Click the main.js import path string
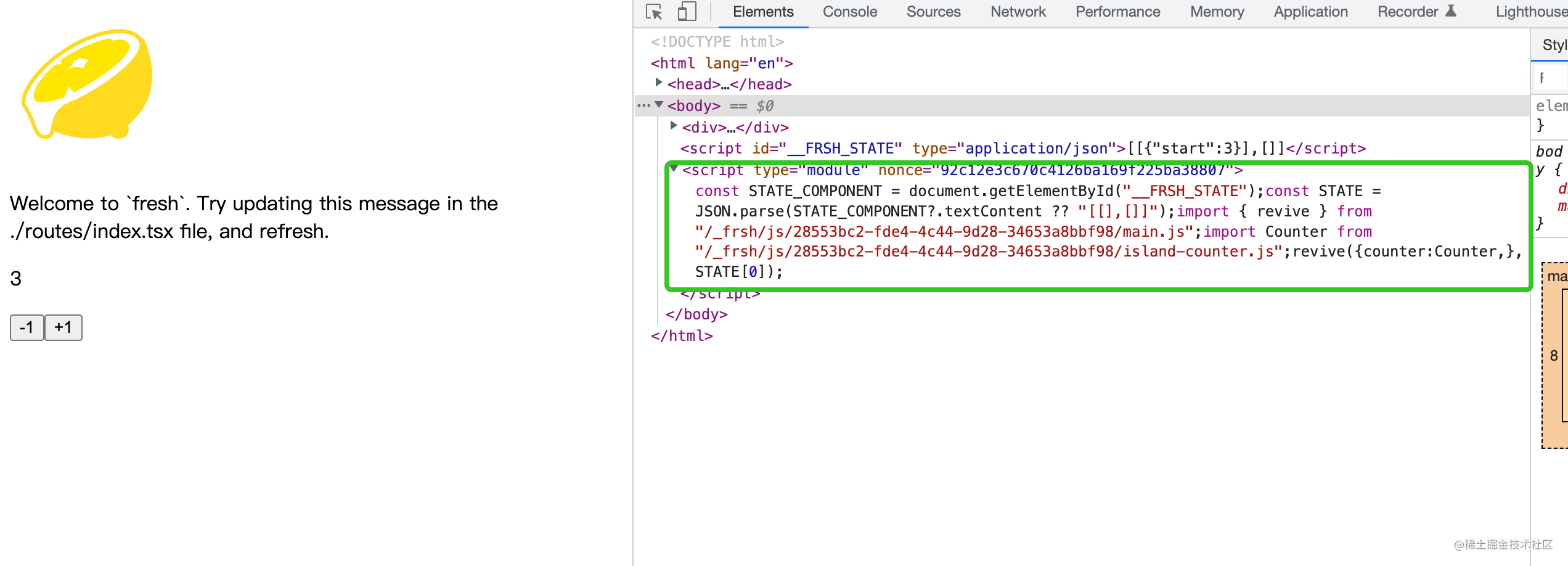 (x=944, y=232)
